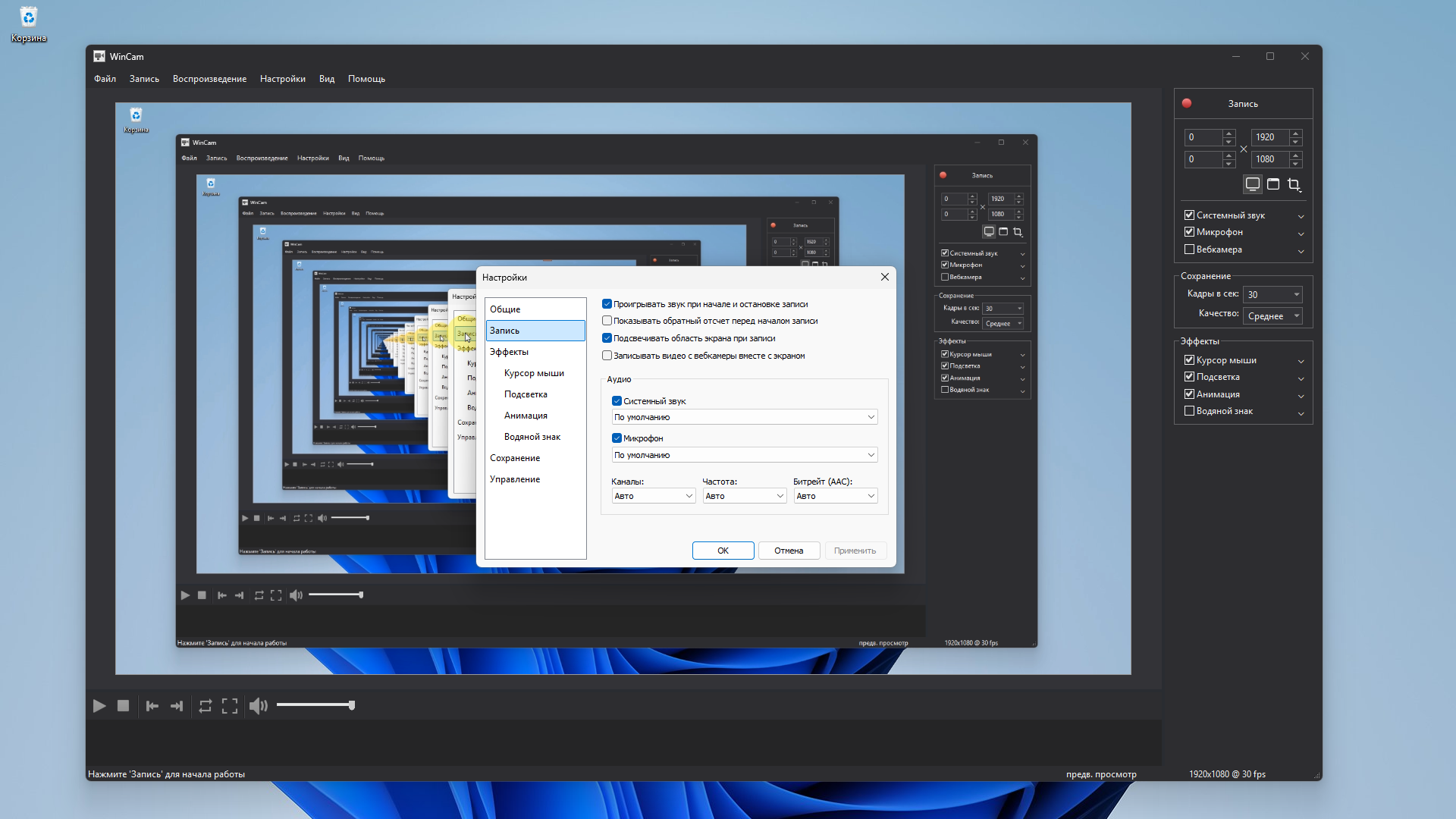The image size is (1456, 819).
Task: Click the Запись label button in the right panel
Action: point(1243,104)
